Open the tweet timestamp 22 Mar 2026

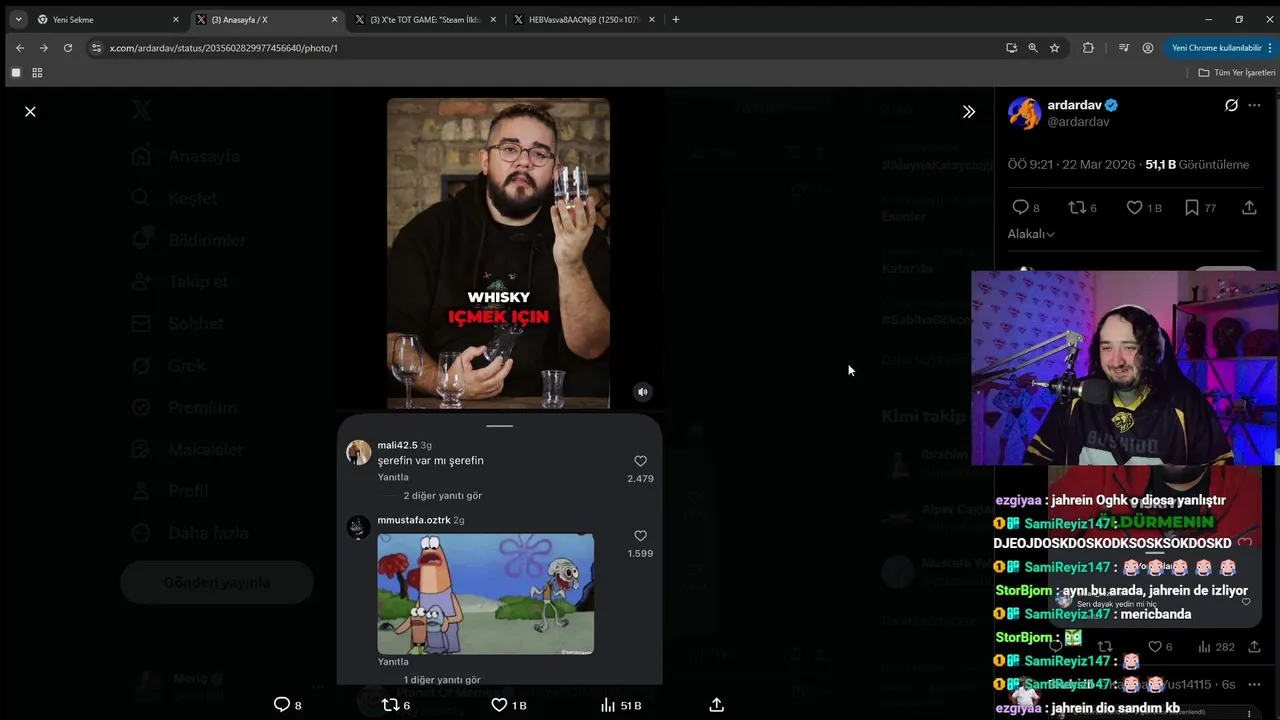[x=1071, y=164]
